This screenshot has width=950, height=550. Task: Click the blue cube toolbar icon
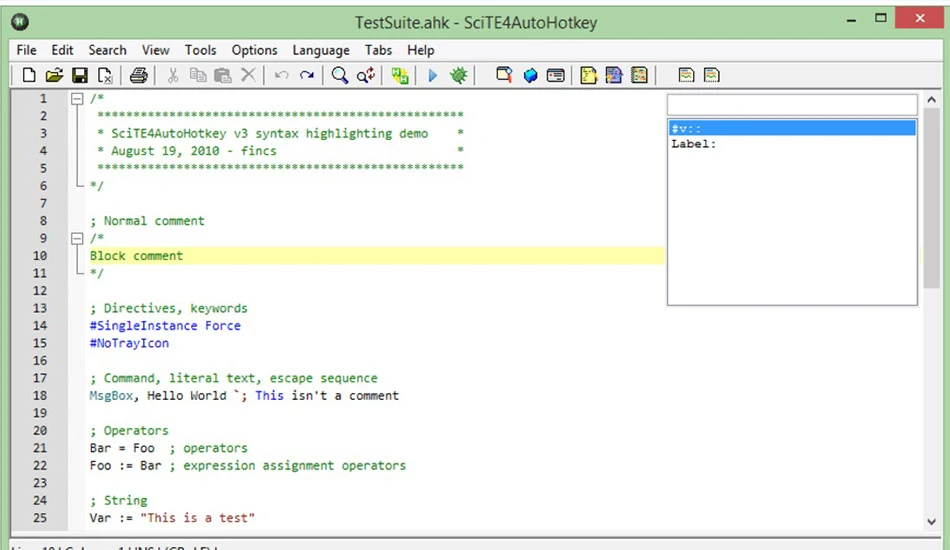click(530, 75)
